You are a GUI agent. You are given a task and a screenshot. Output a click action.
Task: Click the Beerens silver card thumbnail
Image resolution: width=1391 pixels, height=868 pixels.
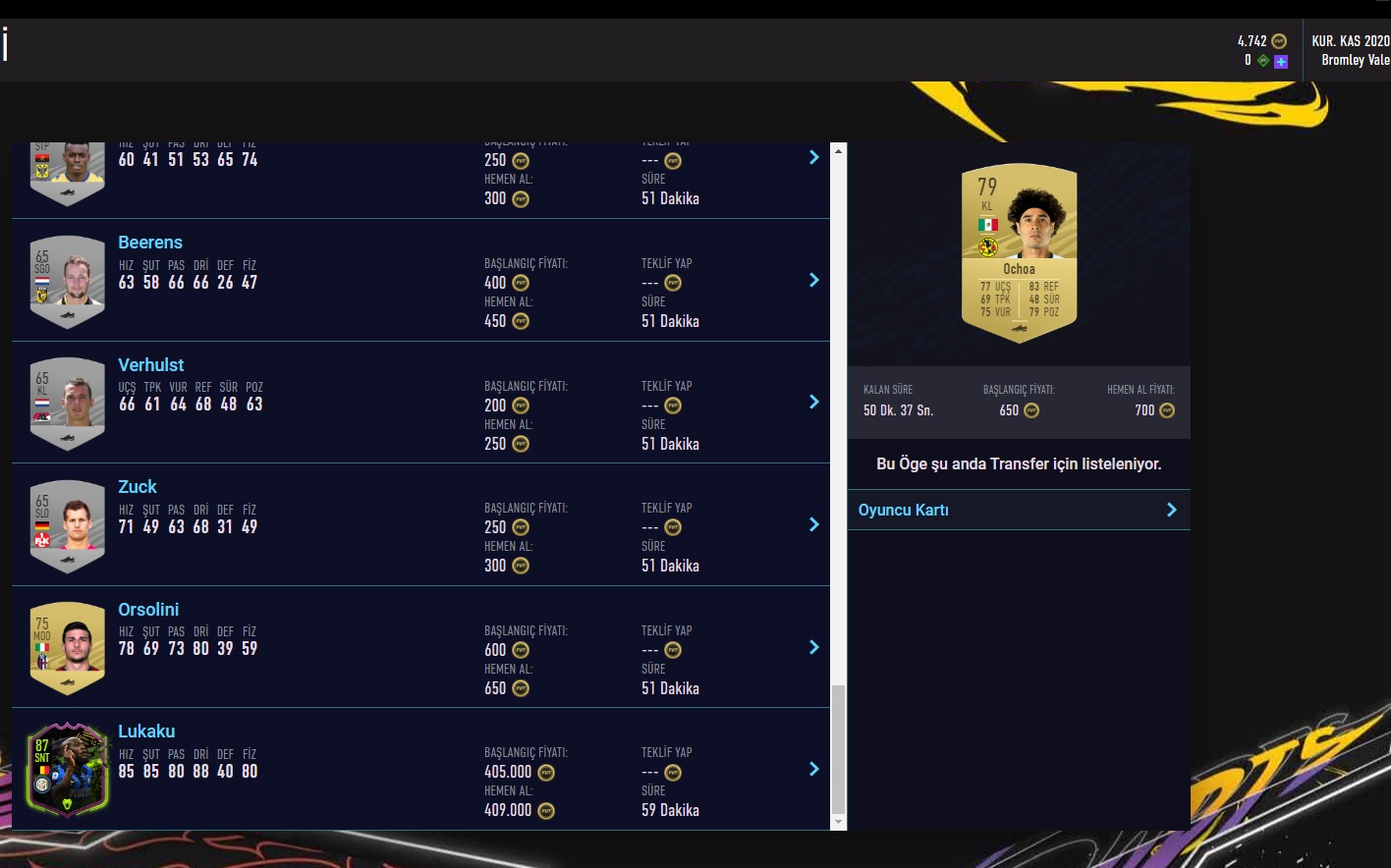67,281
